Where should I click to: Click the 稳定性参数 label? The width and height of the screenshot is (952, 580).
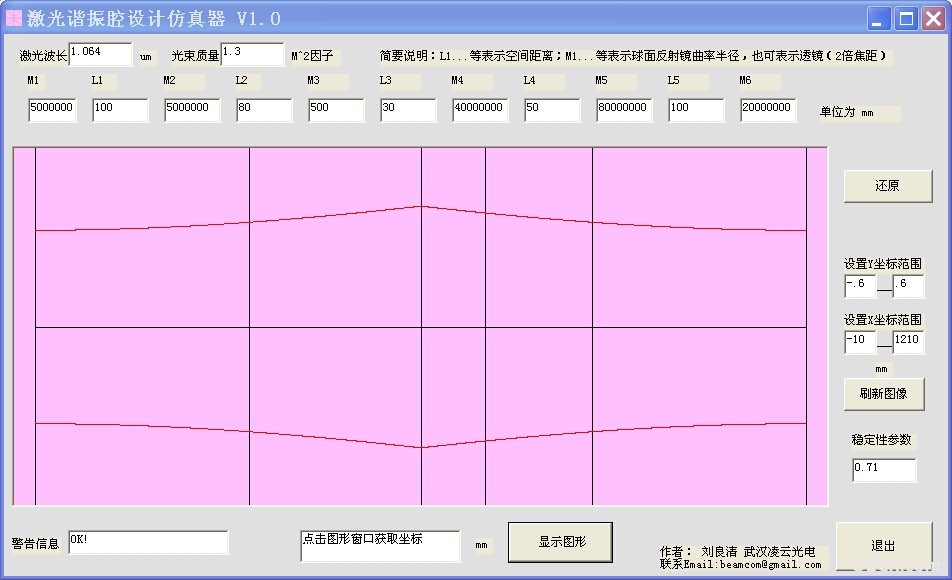tap(882, 440)
